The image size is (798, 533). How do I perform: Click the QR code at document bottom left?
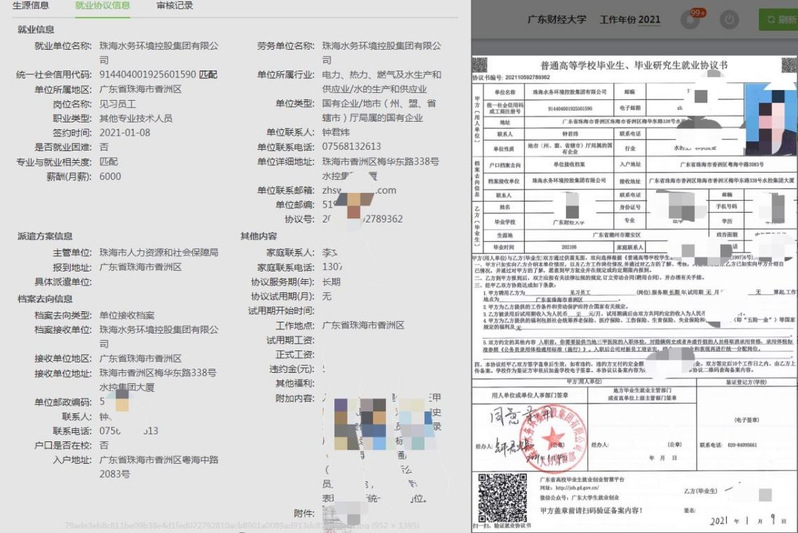pos(491,492)
